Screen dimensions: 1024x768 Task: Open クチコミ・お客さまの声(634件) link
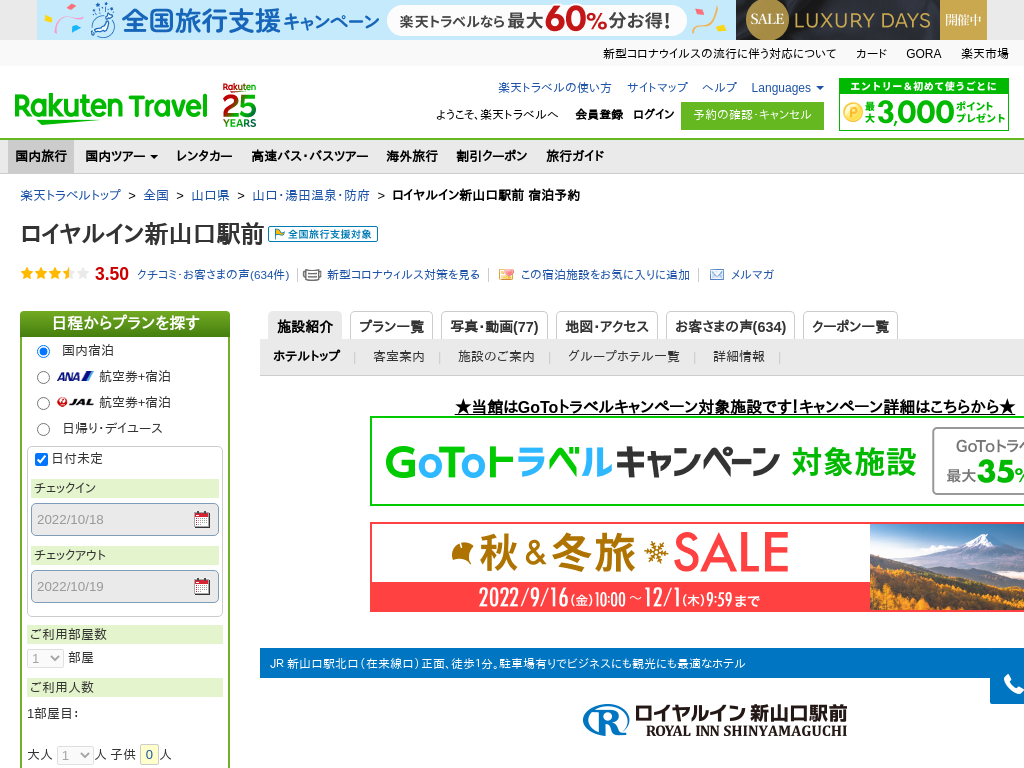coord(213,275)
